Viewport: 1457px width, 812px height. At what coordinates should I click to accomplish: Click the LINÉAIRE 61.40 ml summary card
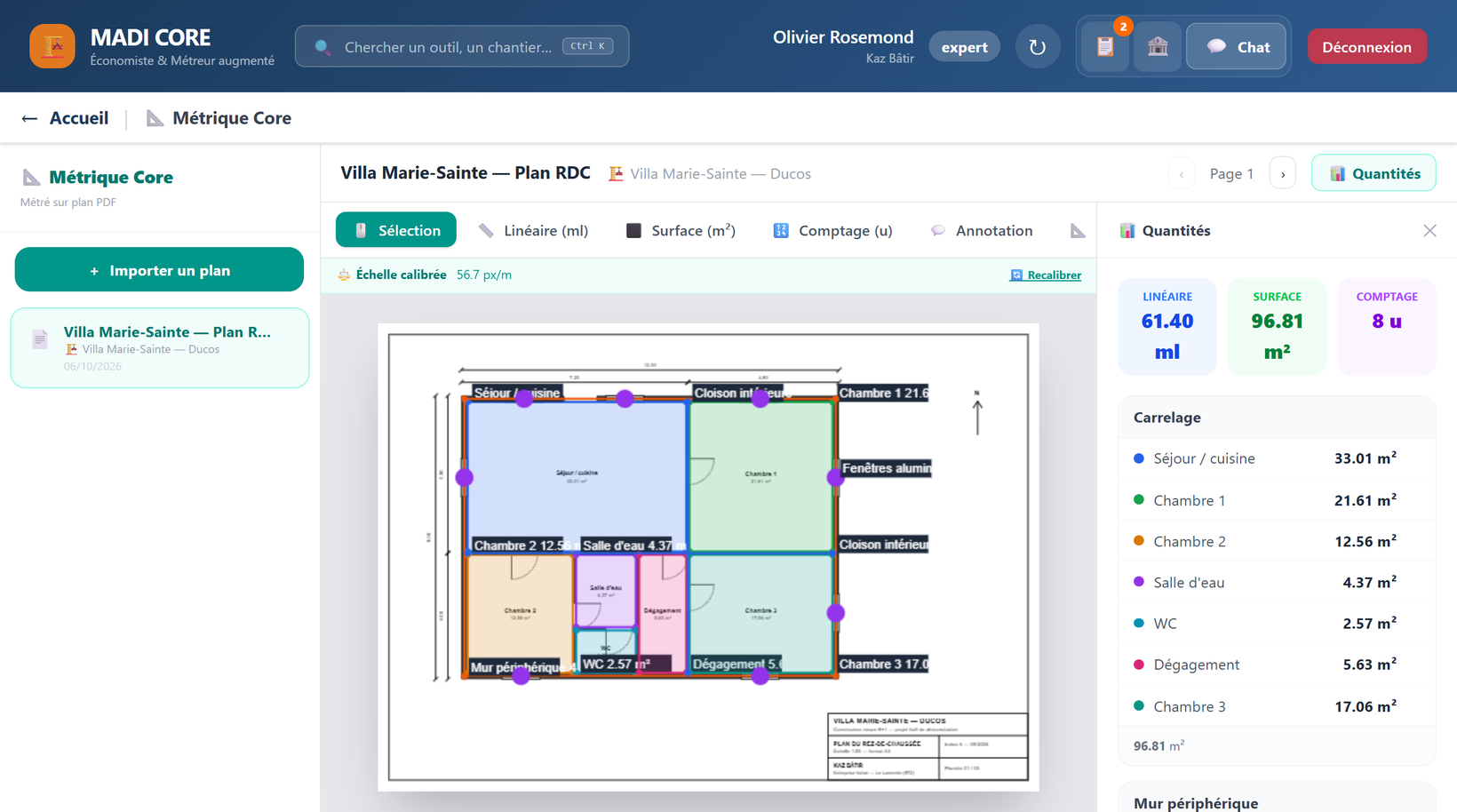pyautogui.click(x=1167, y=326)
